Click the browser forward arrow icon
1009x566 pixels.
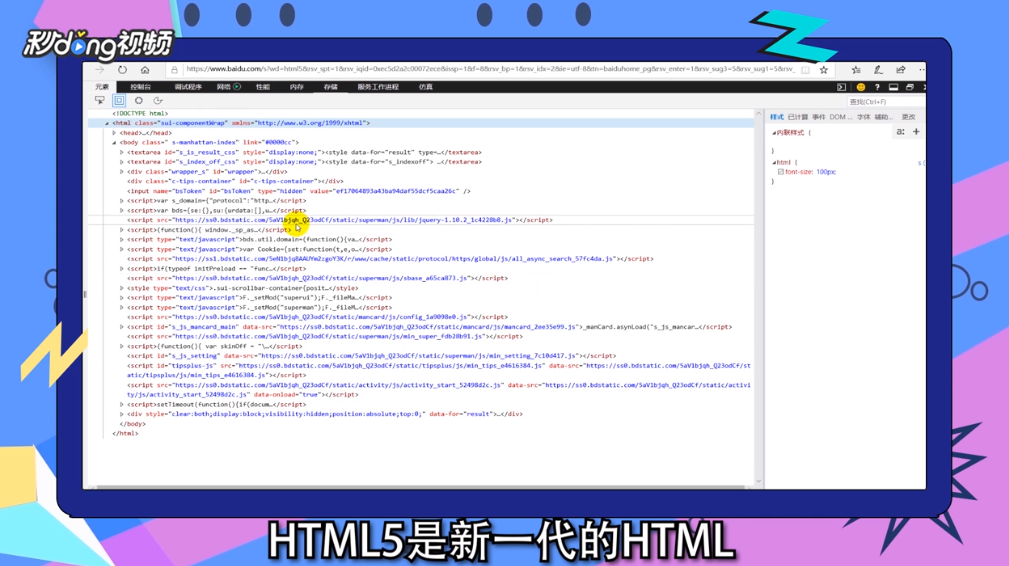point(100,69)
